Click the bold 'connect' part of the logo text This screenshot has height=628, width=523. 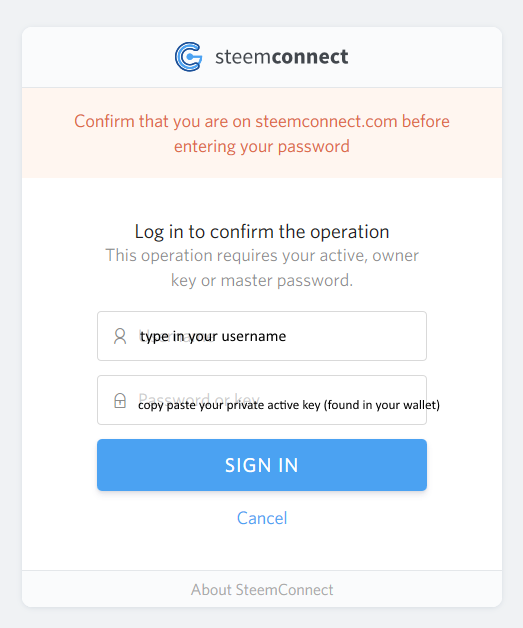coord(310,56)
